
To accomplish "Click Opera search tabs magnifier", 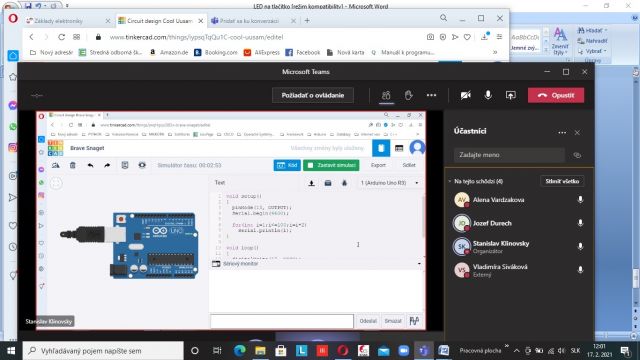I will [443, 18].
